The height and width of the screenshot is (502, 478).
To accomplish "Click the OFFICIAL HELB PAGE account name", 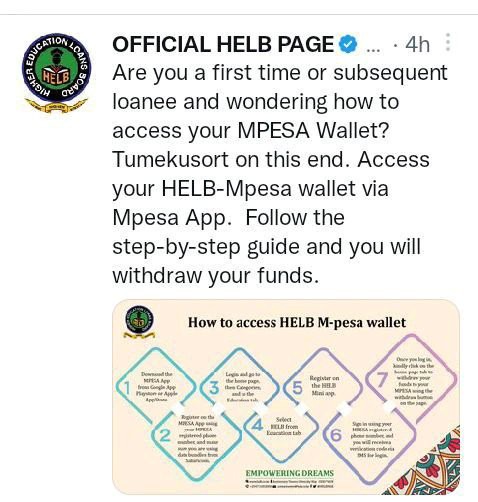I will (x=223, y=44).
